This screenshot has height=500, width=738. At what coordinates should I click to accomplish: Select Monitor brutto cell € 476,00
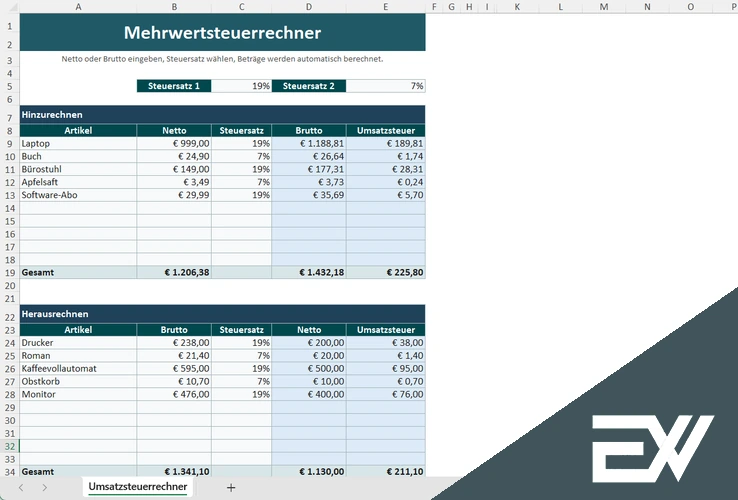tap(174, 395)
